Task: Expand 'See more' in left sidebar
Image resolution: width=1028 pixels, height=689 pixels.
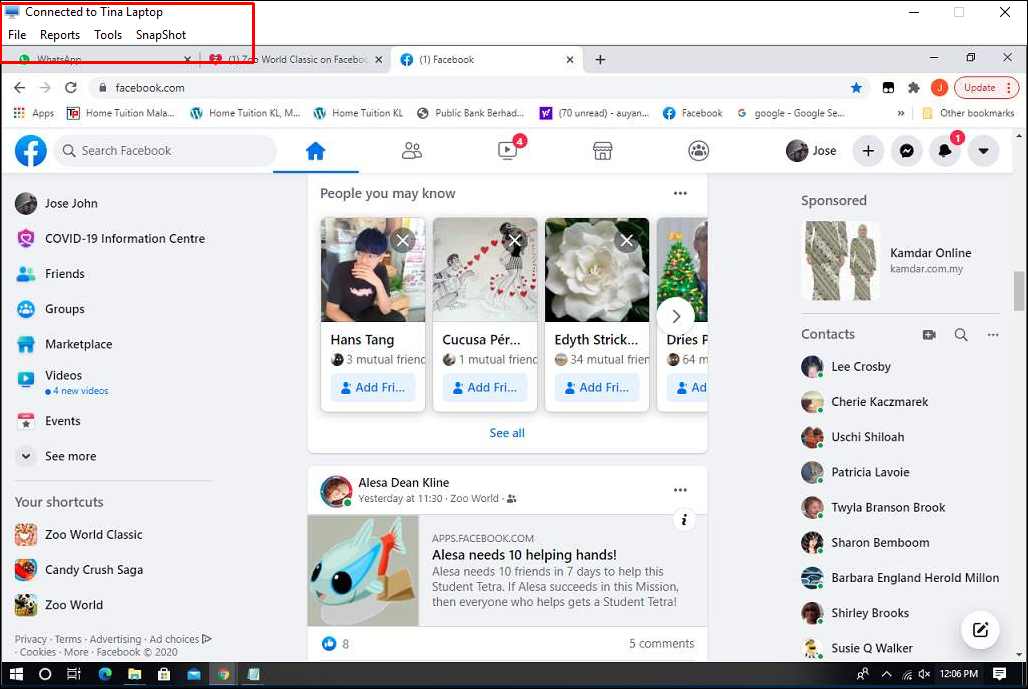Action: click(70, 456)
